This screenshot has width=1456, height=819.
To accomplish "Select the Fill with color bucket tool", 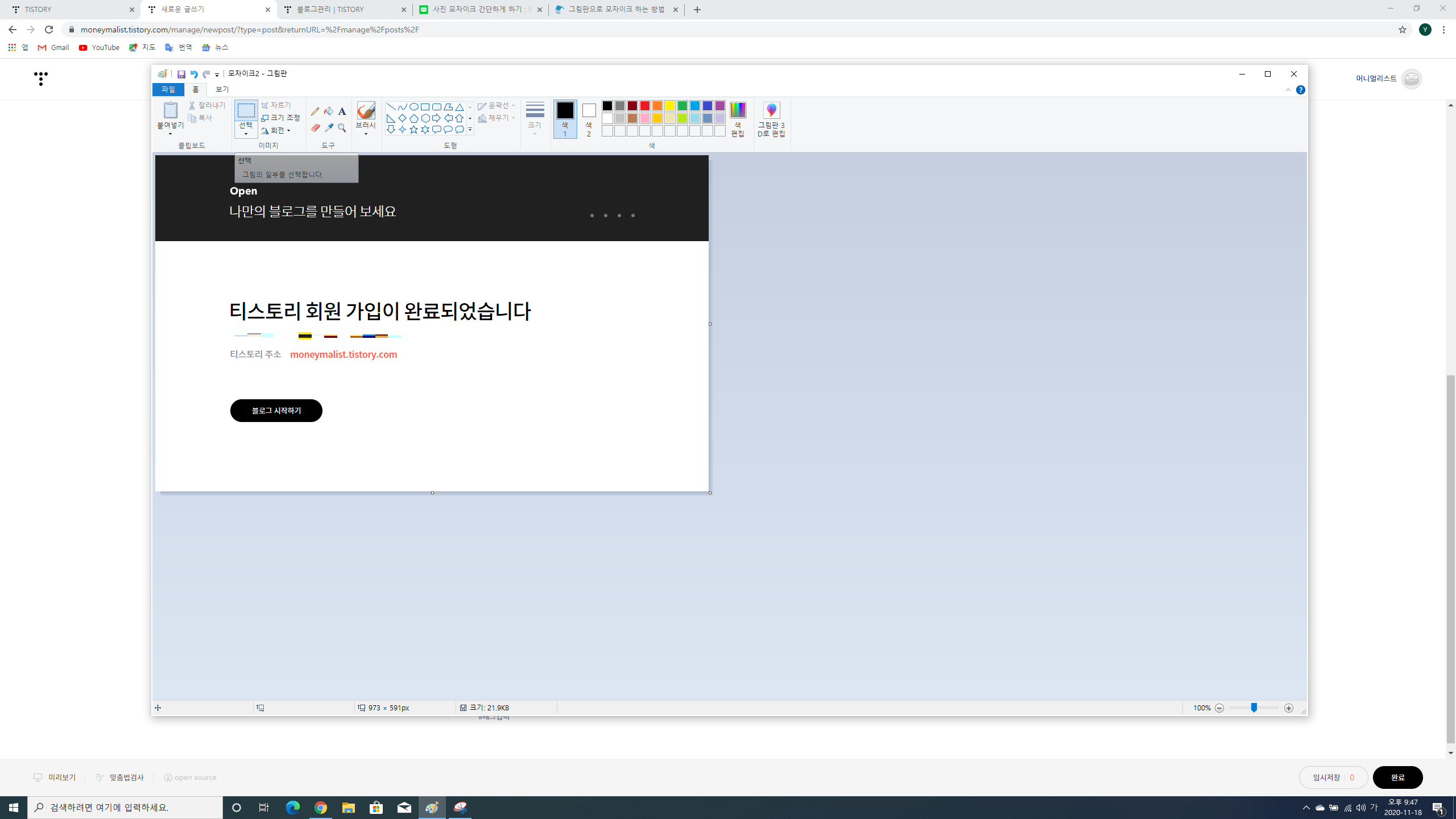I will 329,111.
